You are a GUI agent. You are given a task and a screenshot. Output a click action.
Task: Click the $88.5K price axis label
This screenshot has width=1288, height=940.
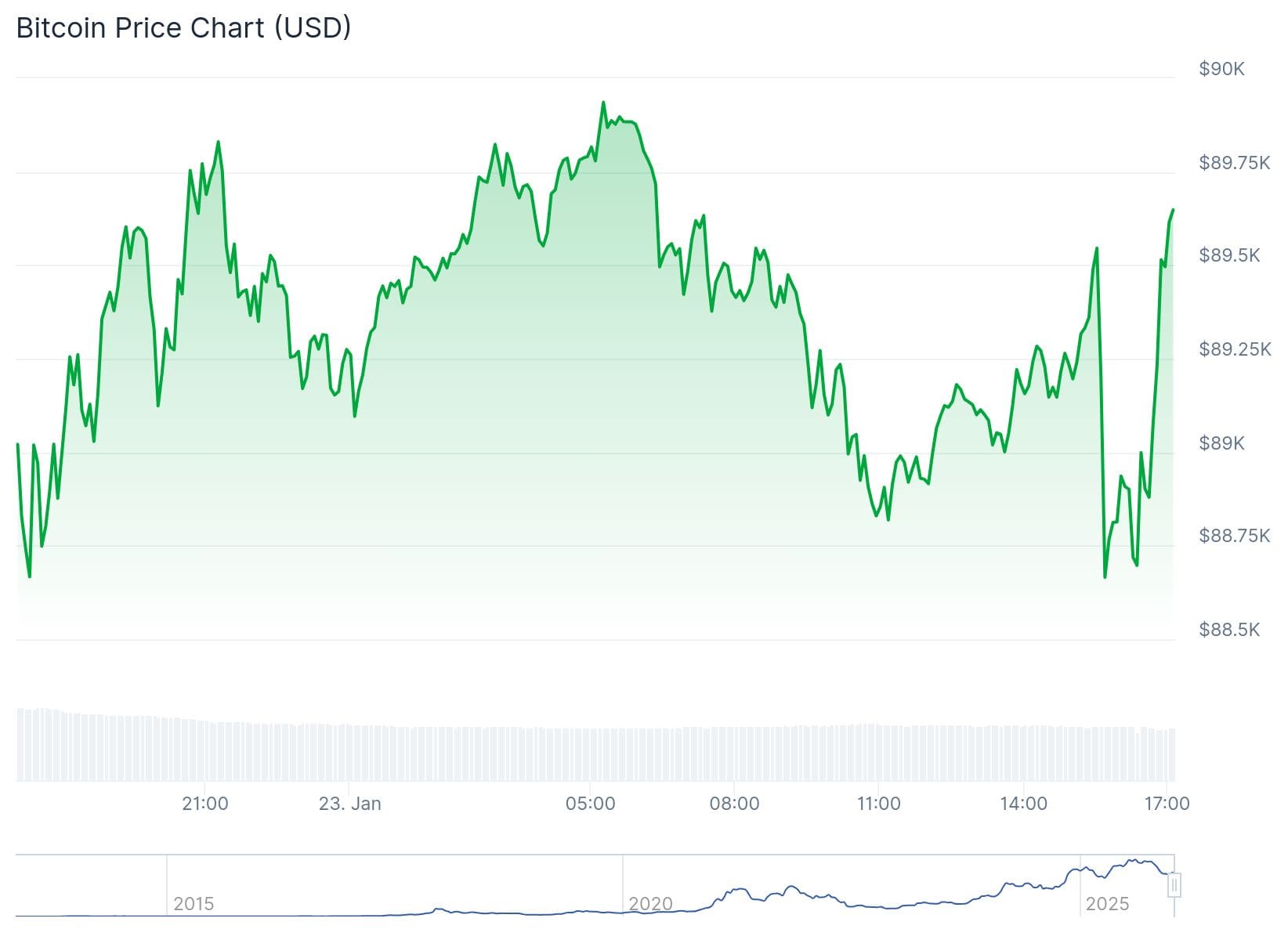pos(1229,630)
